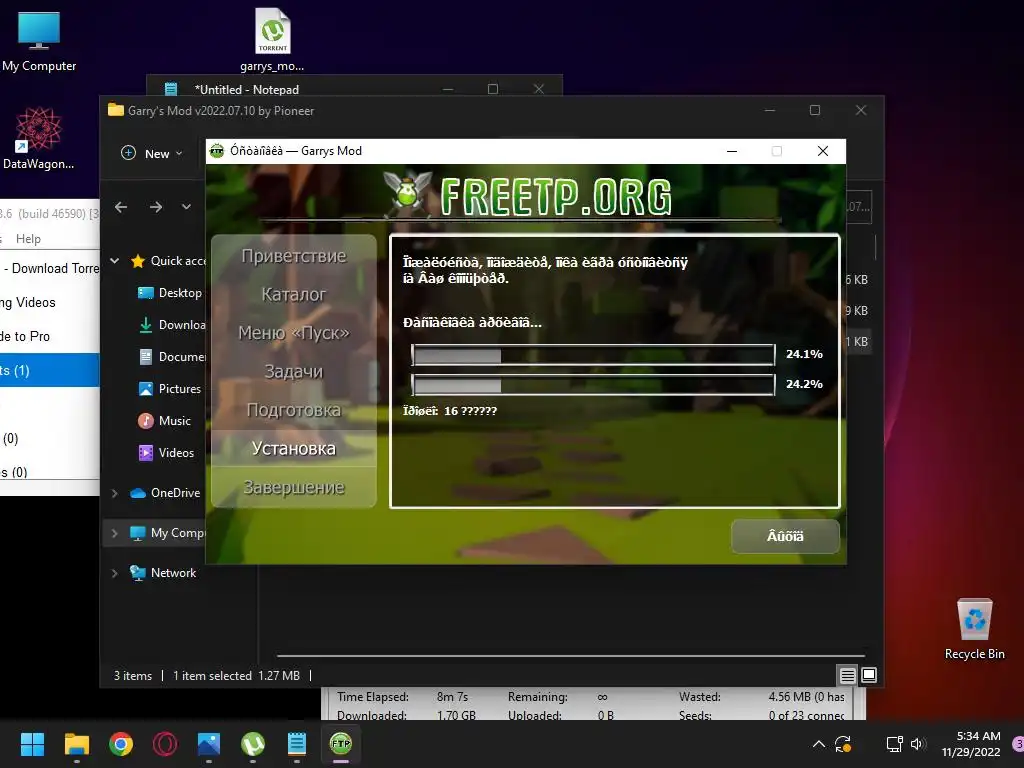Switch to uTorrent from the taskbar
This screenshot has height=768, width=1024.
pyautogui.click(x=253, y=744)
